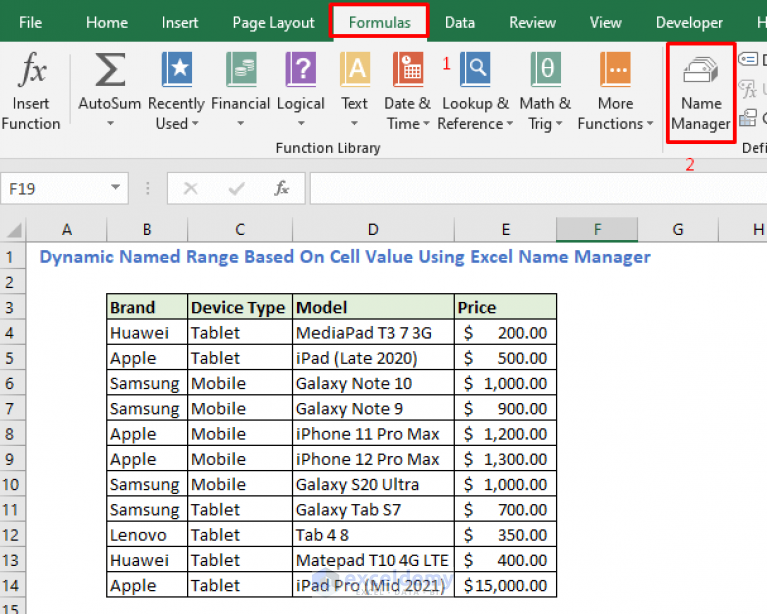Click the 'Price' header cell
767x614 pixels.
(506, 307)
